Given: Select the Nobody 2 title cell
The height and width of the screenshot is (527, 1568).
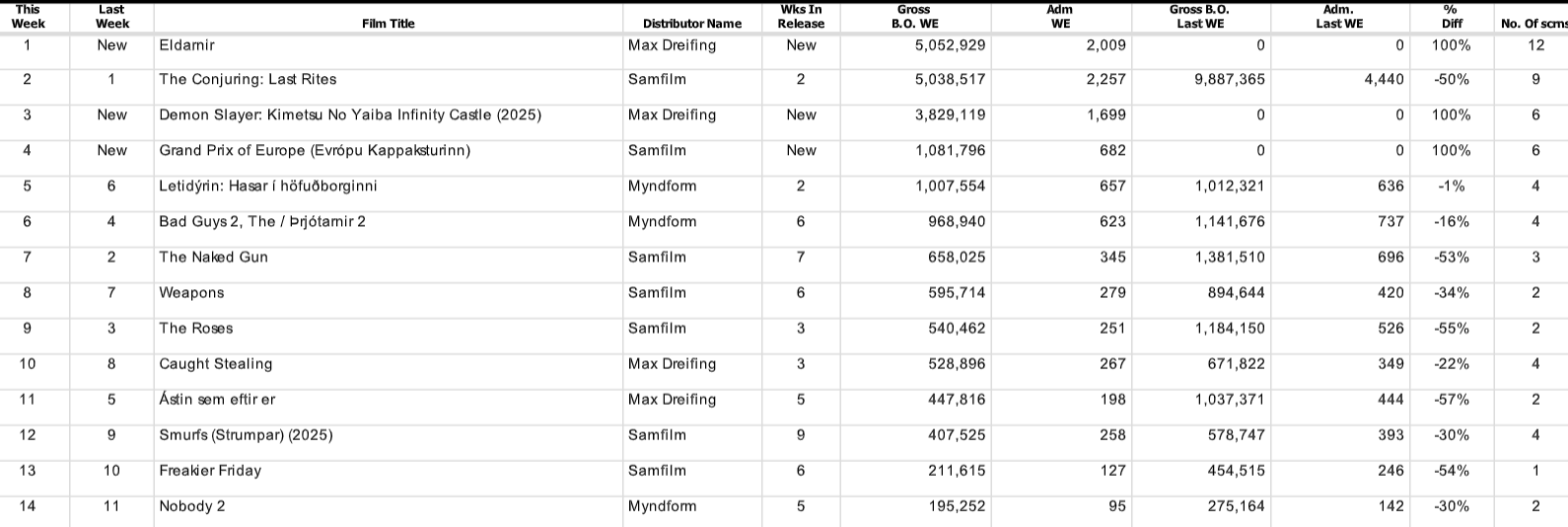Looking at the screenshot, I should coord(192,506).
